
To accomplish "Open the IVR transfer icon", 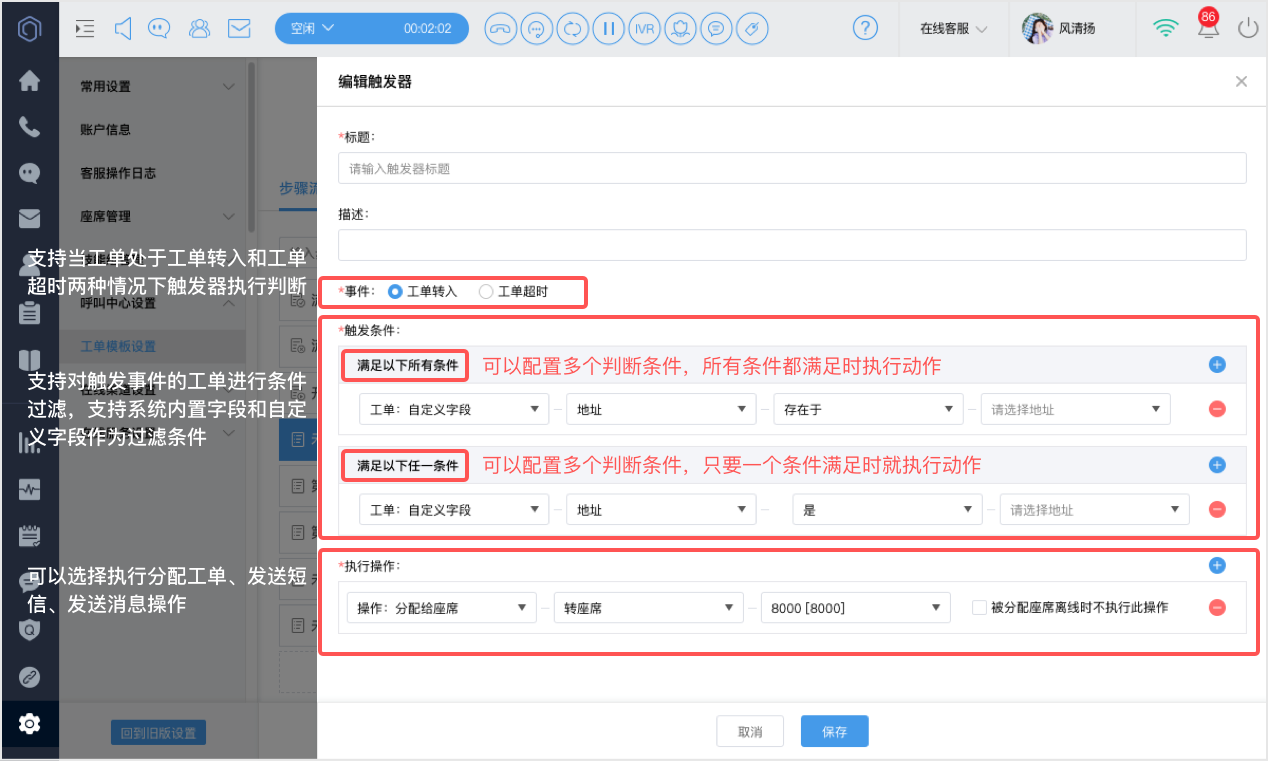I will (x=644, y=29).
